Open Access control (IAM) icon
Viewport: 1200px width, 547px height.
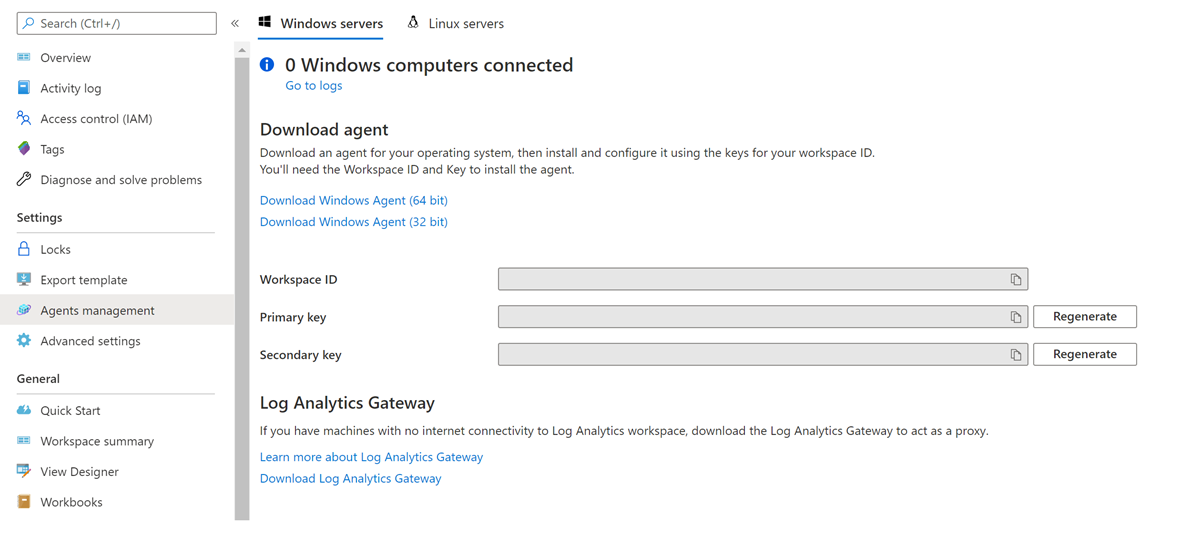pyautogui.click(x=24, y=118)
